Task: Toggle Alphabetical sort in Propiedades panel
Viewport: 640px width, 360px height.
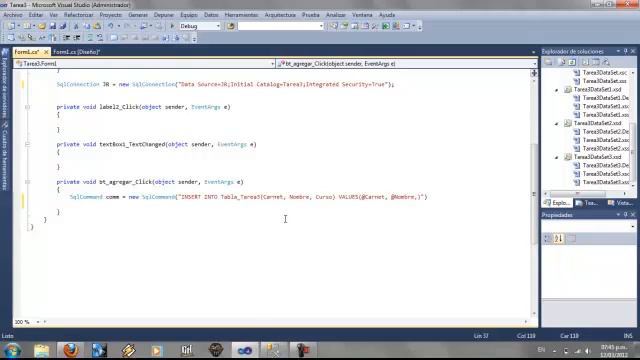Action: pos(559,238)
